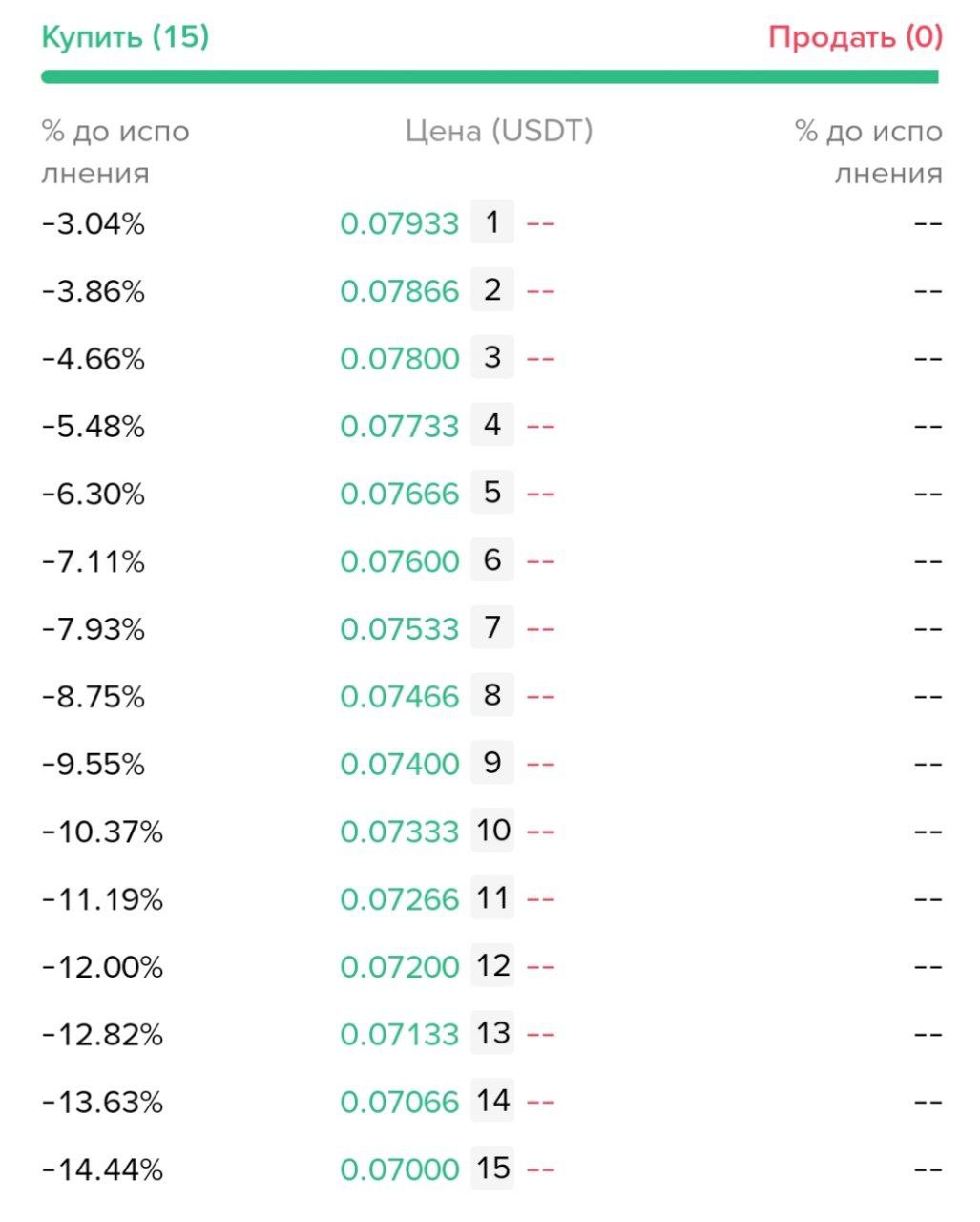This screenshot has width=980, height=1222.
Task: Switch to the Купить (15) tab
Action: tap(125, 37)
